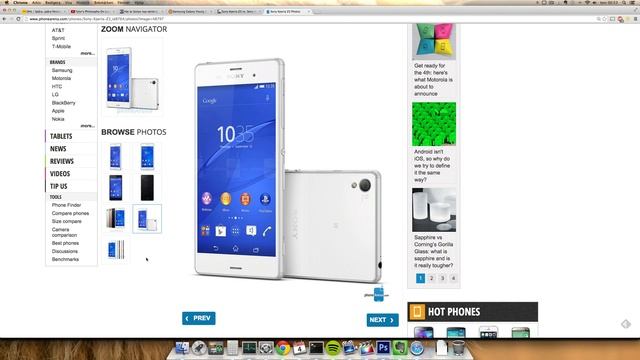Go to previous photo with PREV button
640x360 pixels.
199,318
